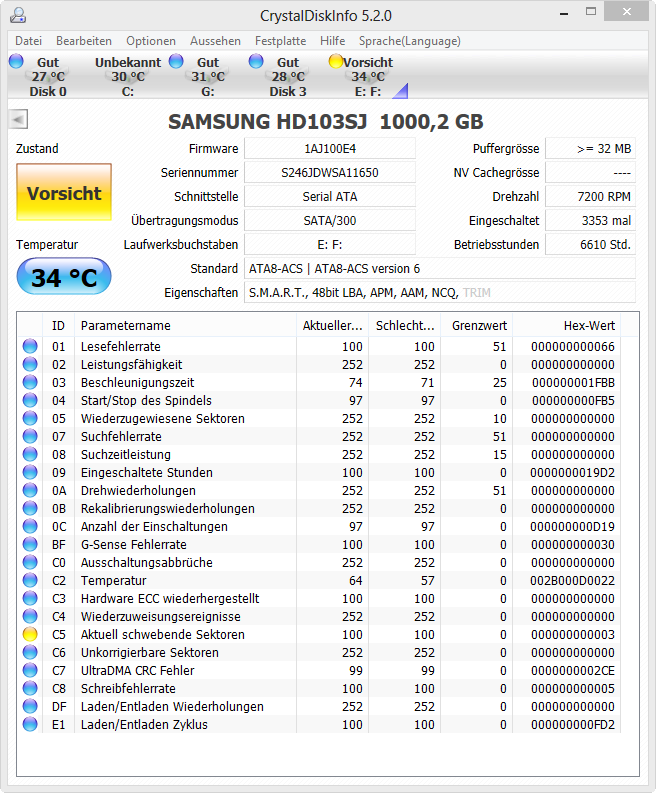This screenshot has height=793, width=656.
Task: Click status orb for C2 Temperatur row
Action: (x=30, y=580)
